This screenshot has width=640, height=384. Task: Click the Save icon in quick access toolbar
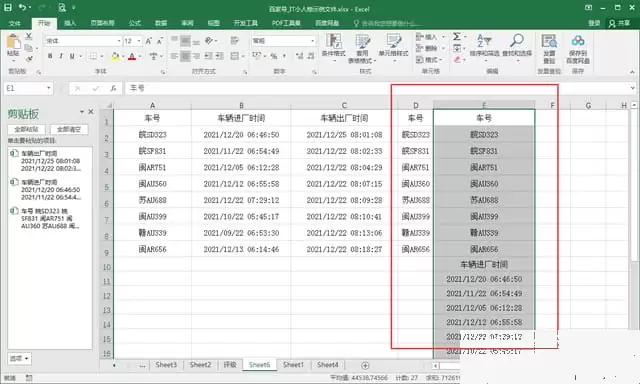[x=8, y=7]
